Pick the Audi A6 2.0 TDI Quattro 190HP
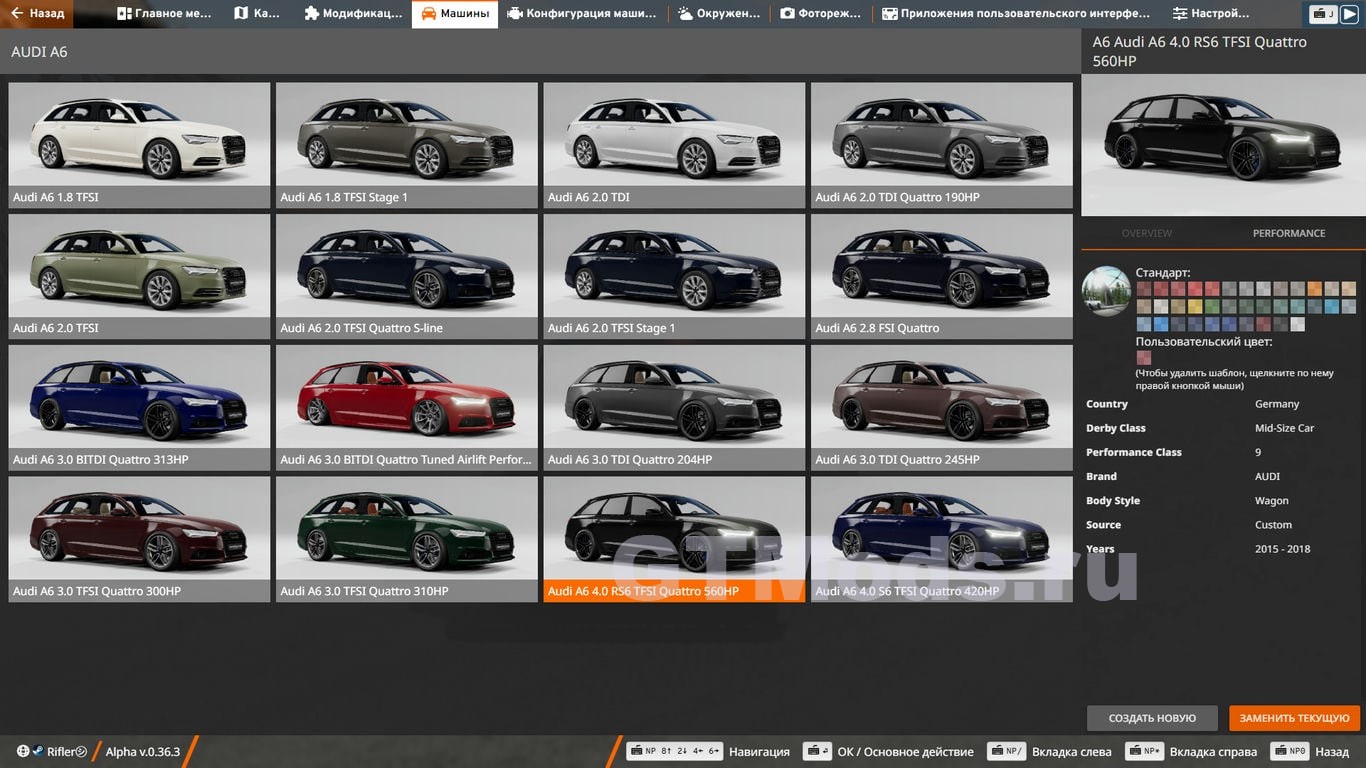The width and height of the screenshot is (1366, 768). pyautogui.click(x=942, y=145)
